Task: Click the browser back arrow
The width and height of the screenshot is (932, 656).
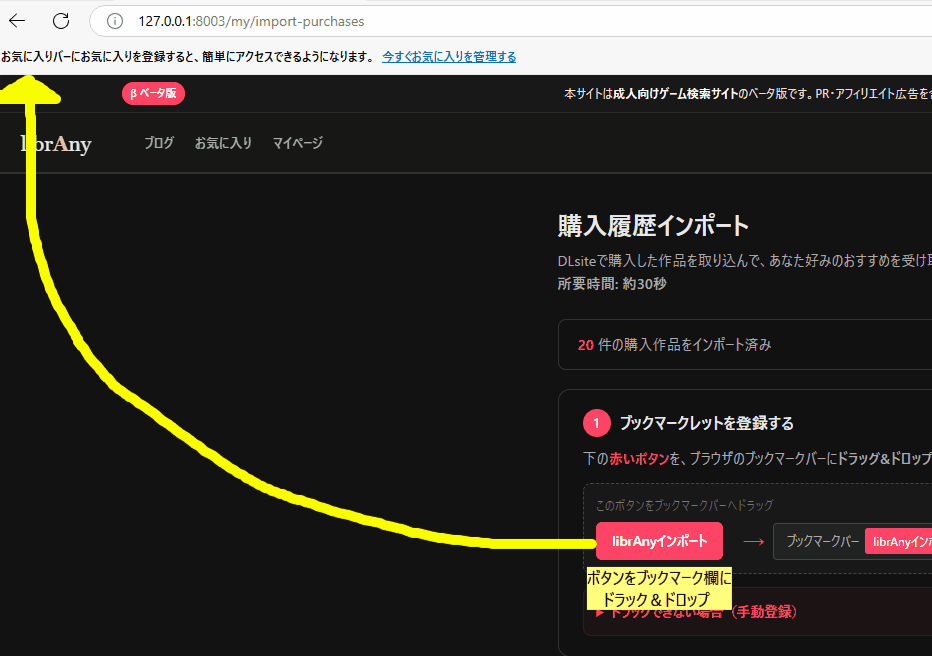Action: 17,21
